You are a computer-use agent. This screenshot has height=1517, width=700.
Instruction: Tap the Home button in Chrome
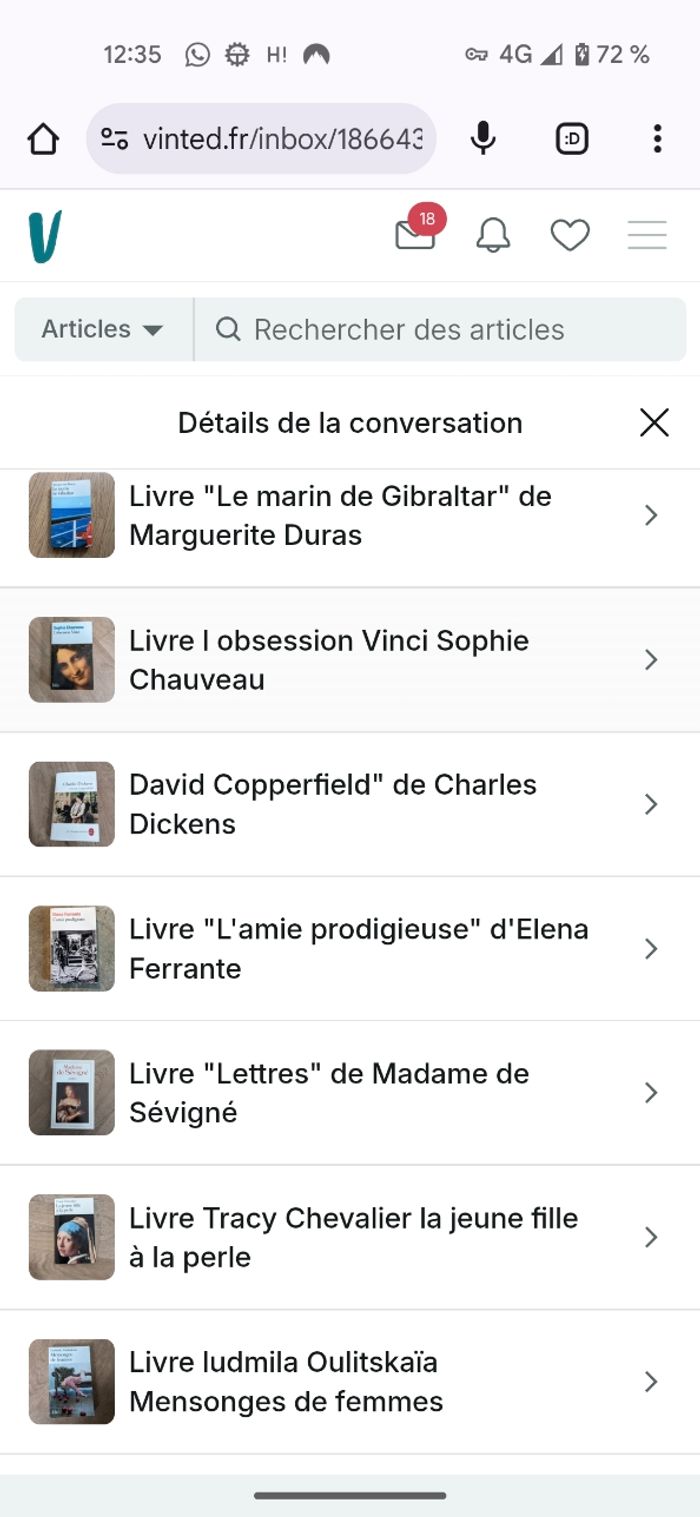coord(44,138)
